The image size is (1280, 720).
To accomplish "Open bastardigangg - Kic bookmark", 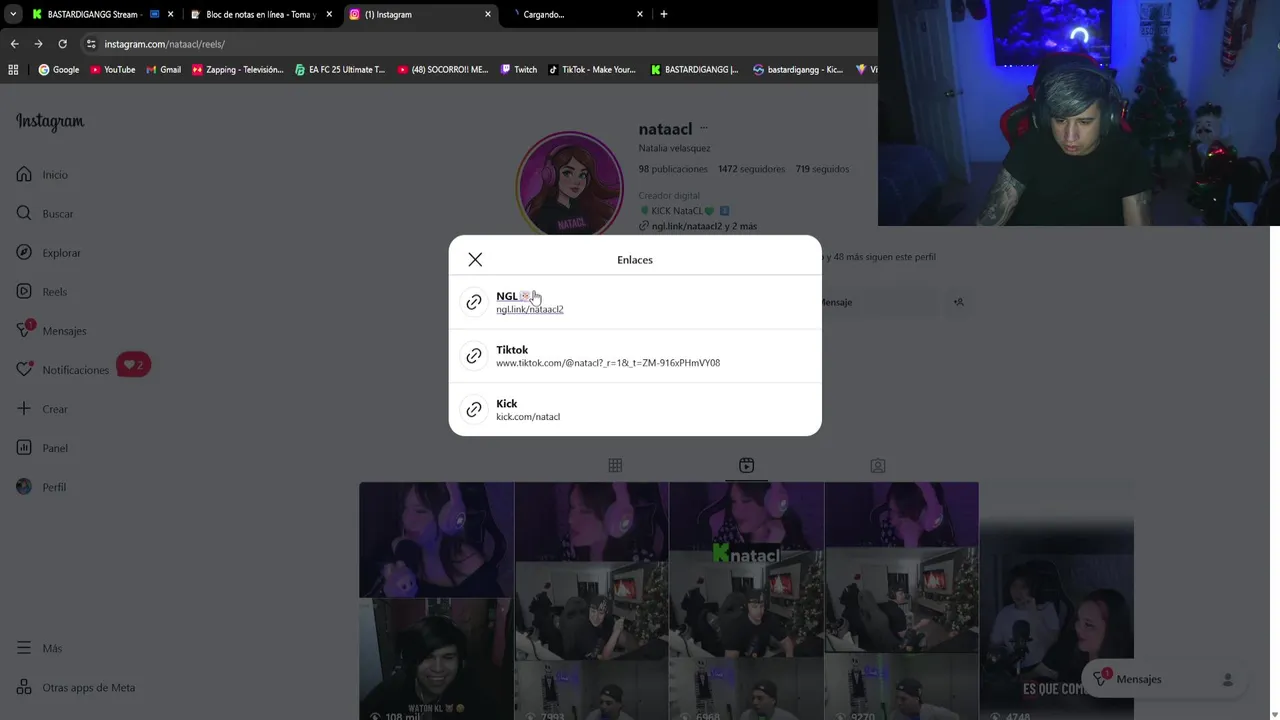I will click(x=798, y=70).
